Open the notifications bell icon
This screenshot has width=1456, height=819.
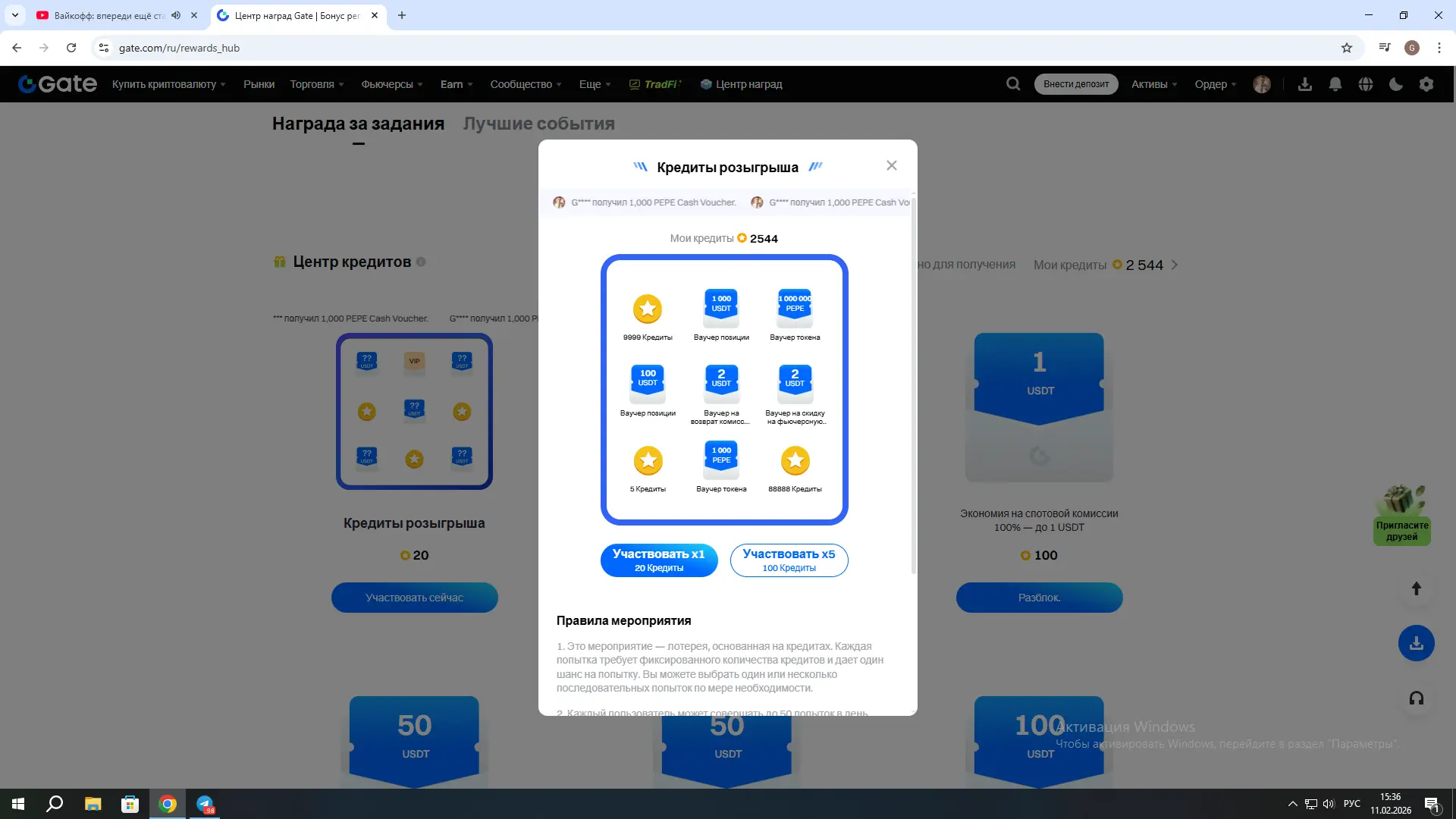(1335, 84)
